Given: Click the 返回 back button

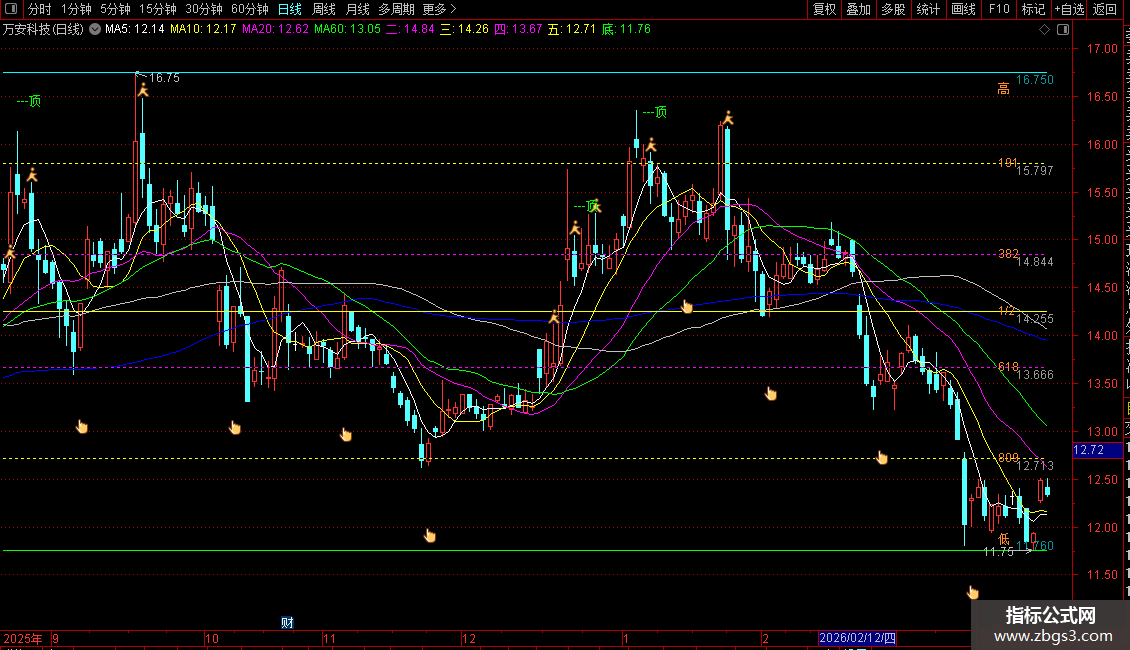Looking at the screenshot, I should [1105, 9].
